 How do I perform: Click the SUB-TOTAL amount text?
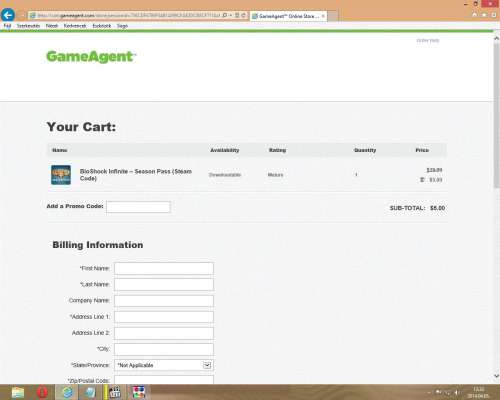[437, 208]
